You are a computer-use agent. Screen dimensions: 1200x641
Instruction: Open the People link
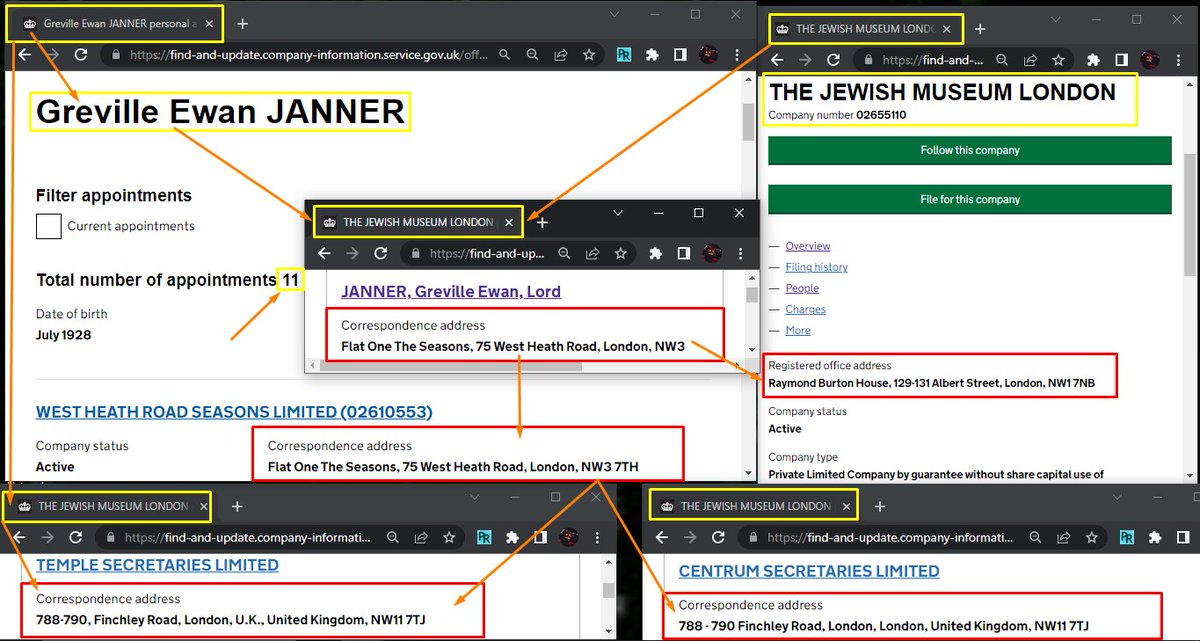tap(802, 288)
